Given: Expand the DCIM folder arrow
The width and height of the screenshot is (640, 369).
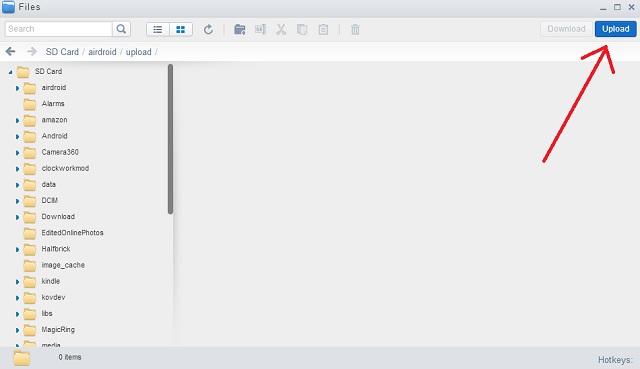Looking at the screenshot, I should coord(18,201).
